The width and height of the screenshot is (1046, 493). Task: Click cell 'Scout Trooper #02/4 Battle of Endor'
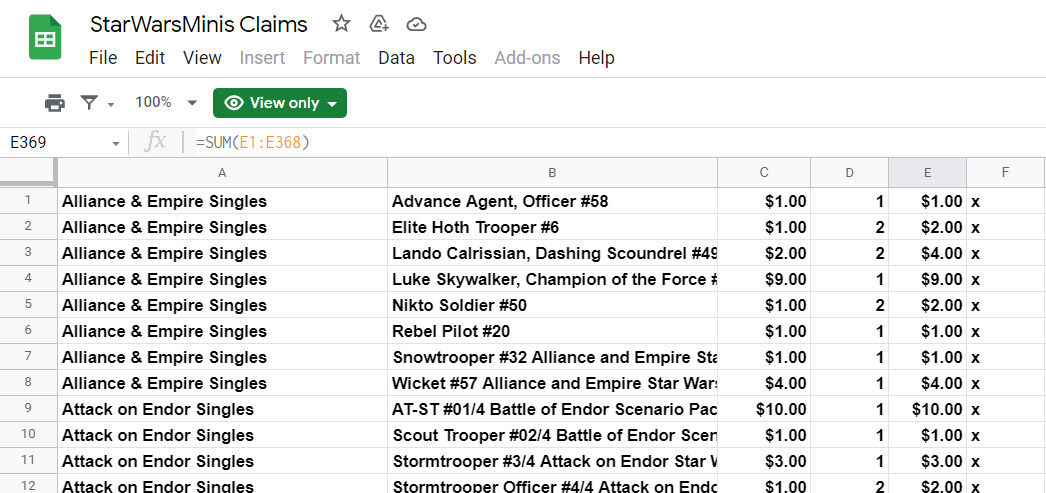[552, 435]
